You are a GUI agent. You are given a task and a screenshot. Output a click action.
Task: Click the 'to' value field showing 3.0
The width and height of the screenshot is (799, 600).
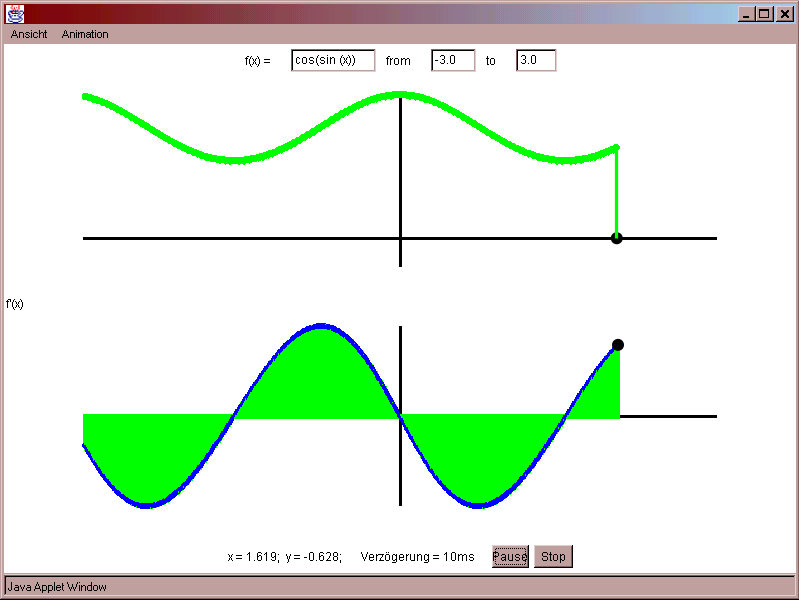coord(536,60)
